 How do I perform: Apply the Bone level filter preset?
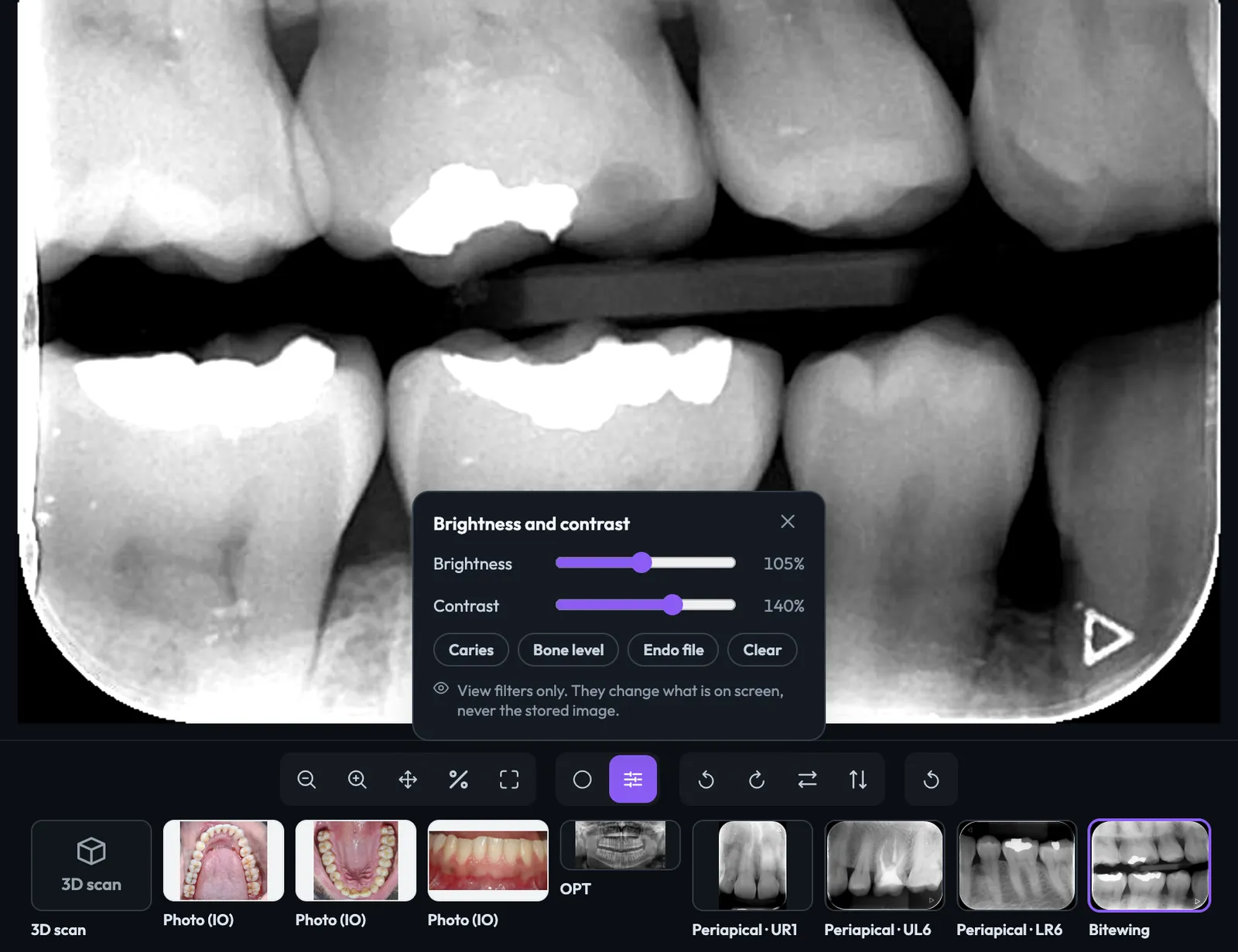point(568,650)
